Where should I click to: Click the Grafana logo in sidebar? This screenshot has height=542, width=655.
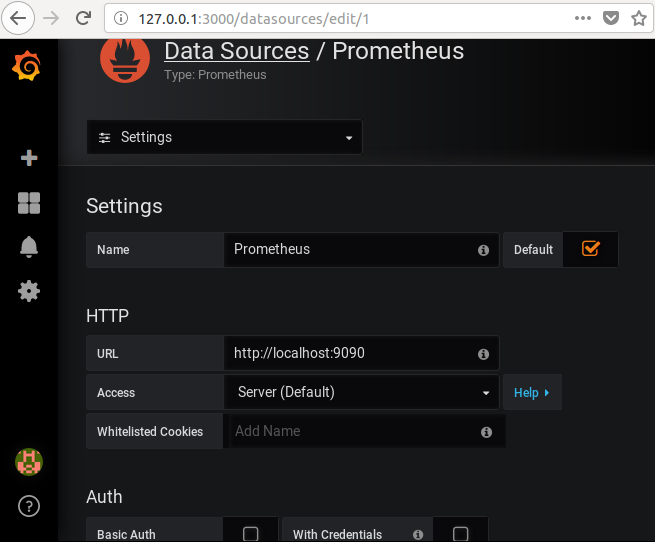pyautogui.click(x=26, y=65)
